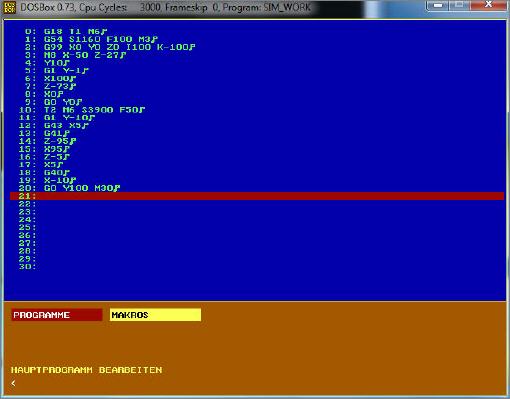Click line 2 starting with G99
This screenshot has width=510, height=399.
[110, 47]
